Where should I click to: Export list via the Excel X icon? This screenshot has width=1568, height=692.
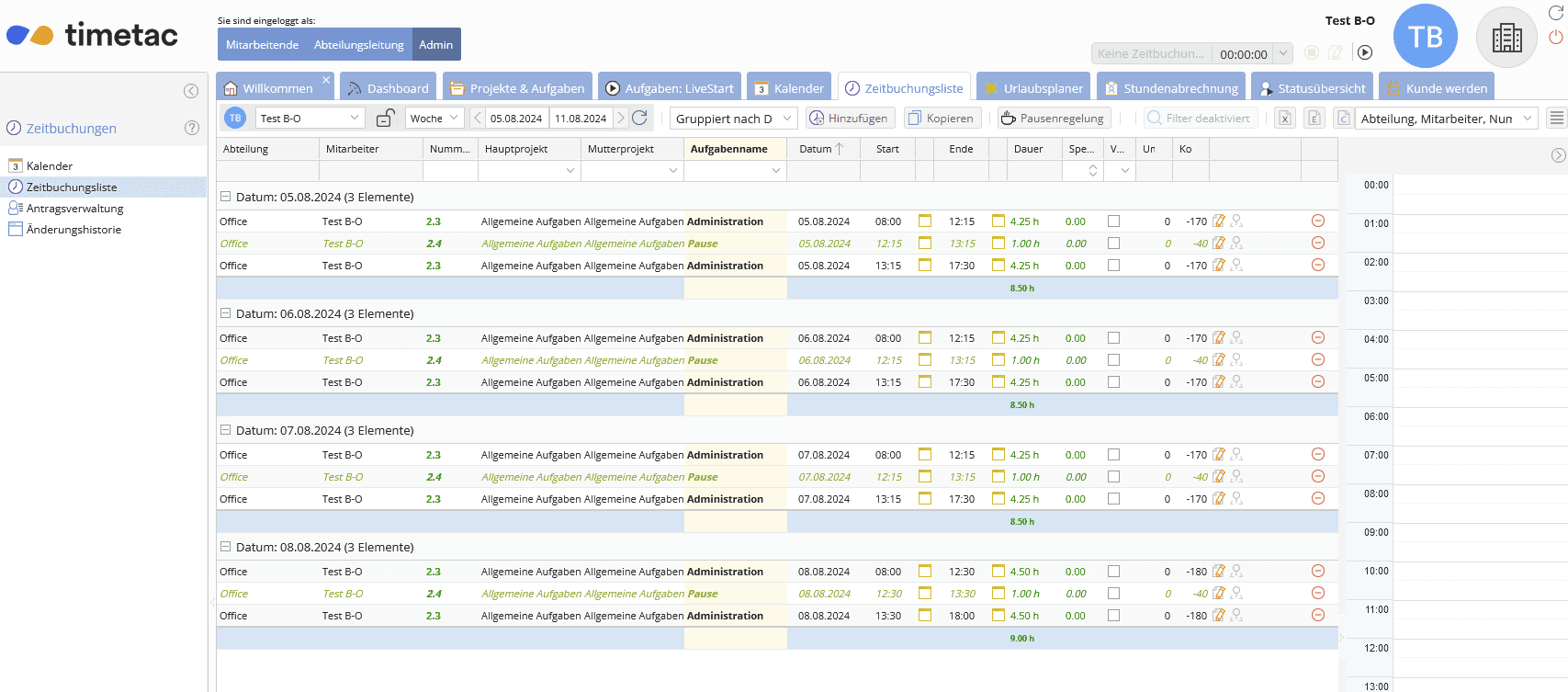[1285, 118]
